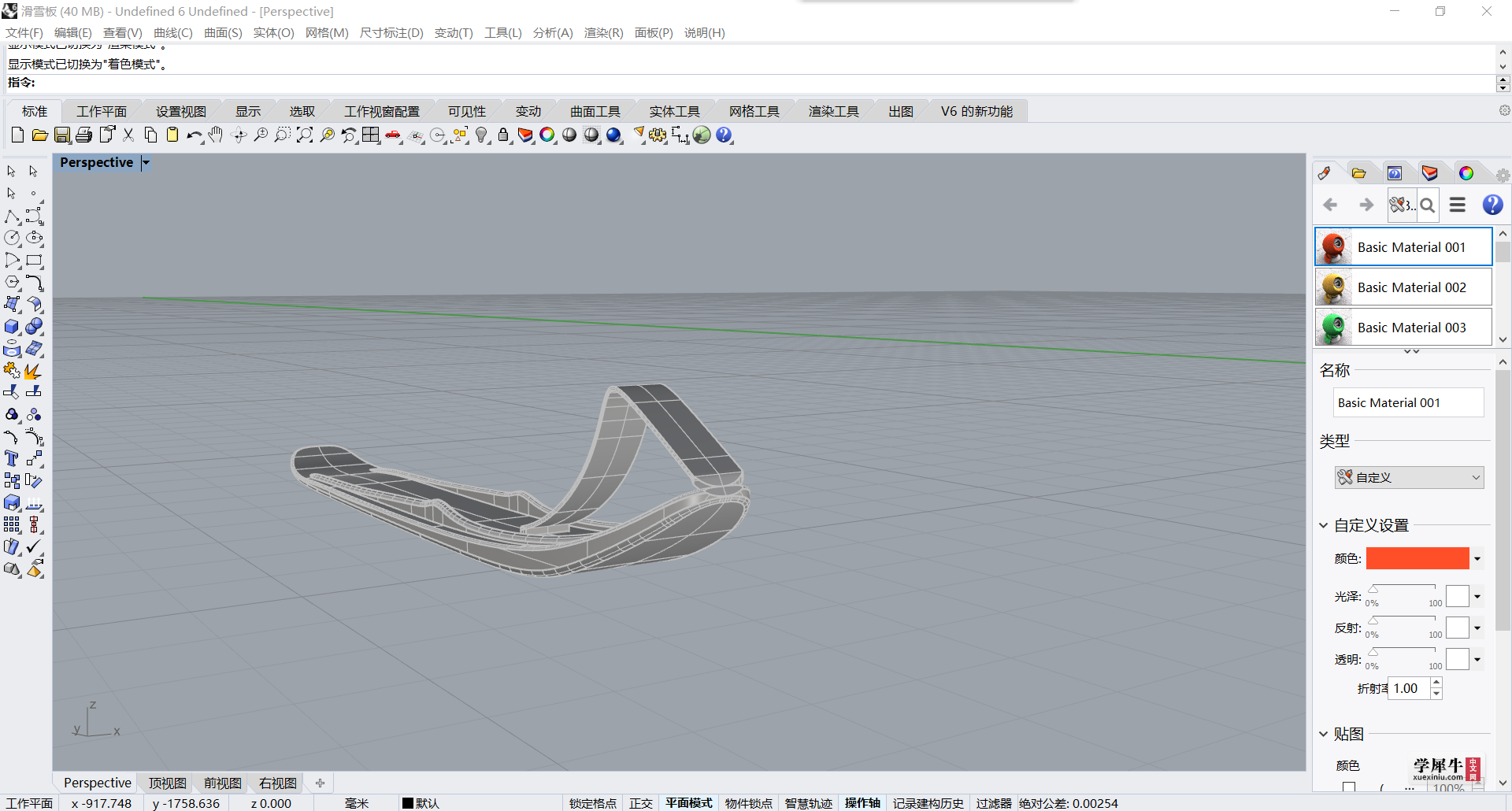Viewport: 1512px width, 811px height.
Task: Toggle object snap 物件锁点
Action: pyautogui.click(x=749, y=803)
